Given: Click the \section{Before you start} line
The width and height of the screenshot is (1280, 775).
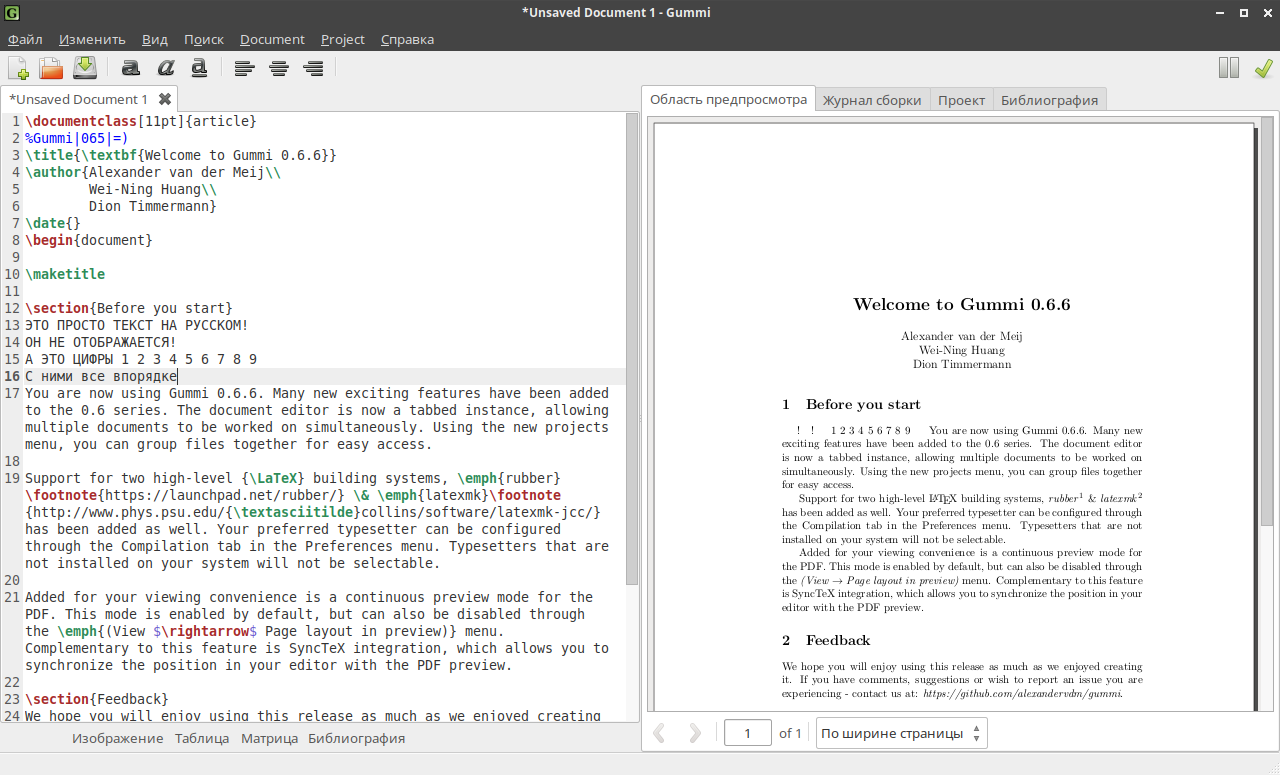Looking at the screenshot, I should 129,308.
